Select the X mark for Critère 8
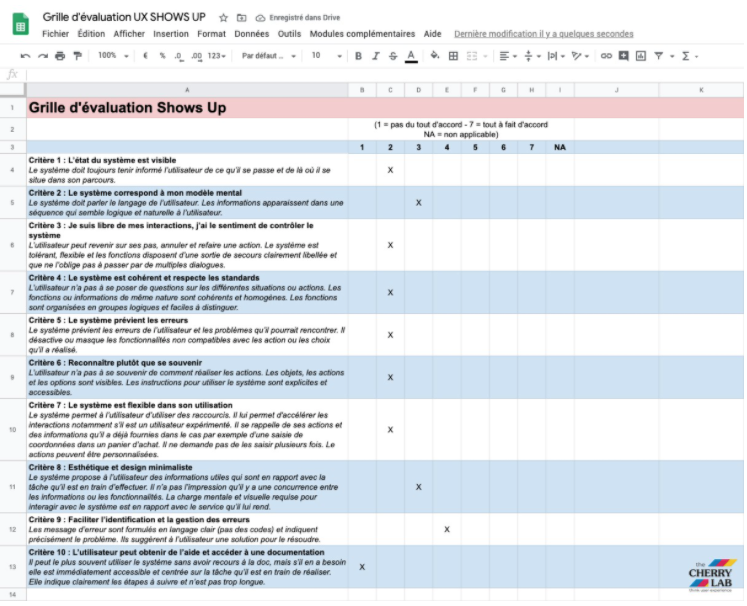Image resolution: width=747 pixels, height=606 pixels. (418, 487)
